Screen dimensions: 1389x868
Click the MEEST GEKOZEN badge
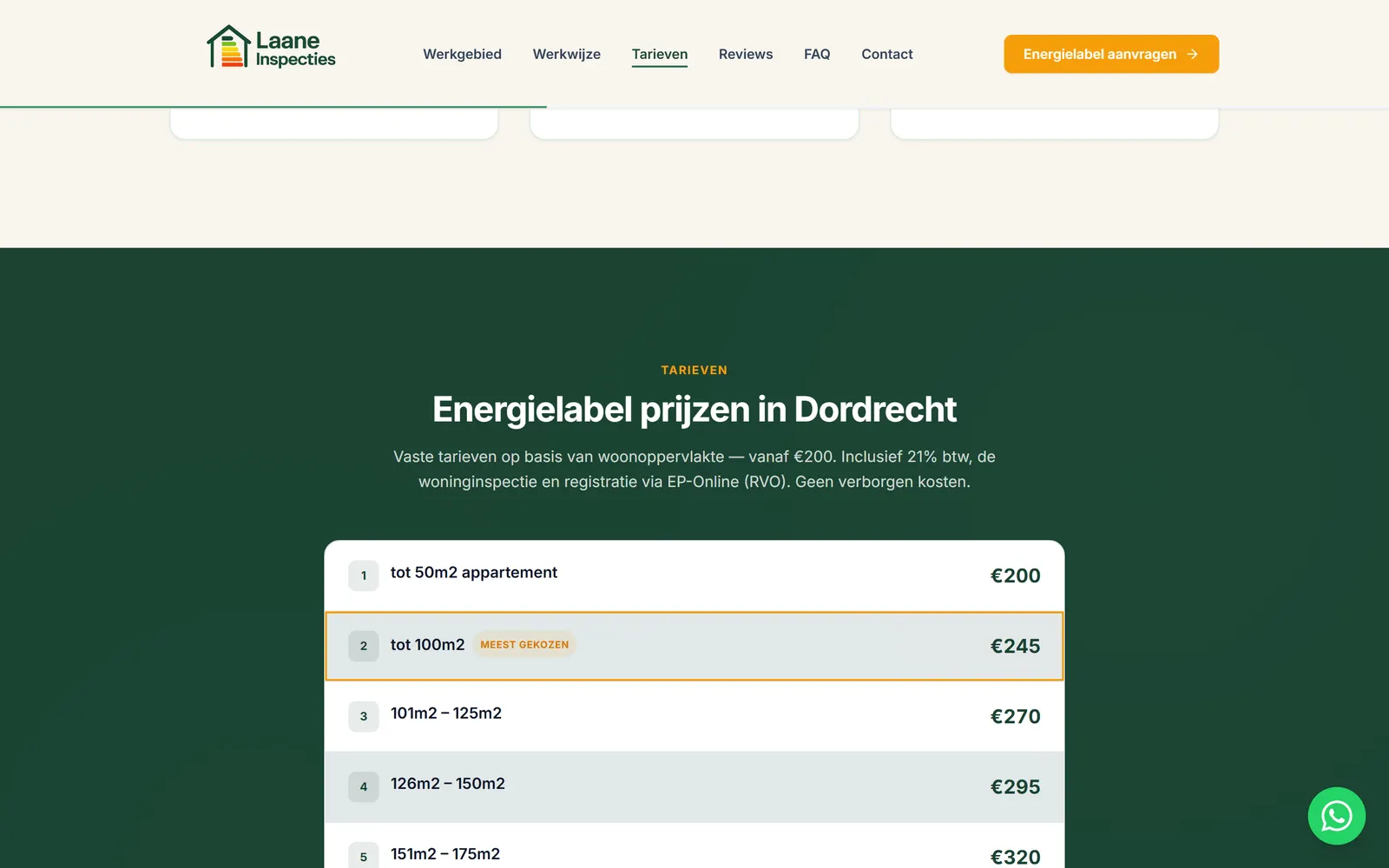pos(524,645)
